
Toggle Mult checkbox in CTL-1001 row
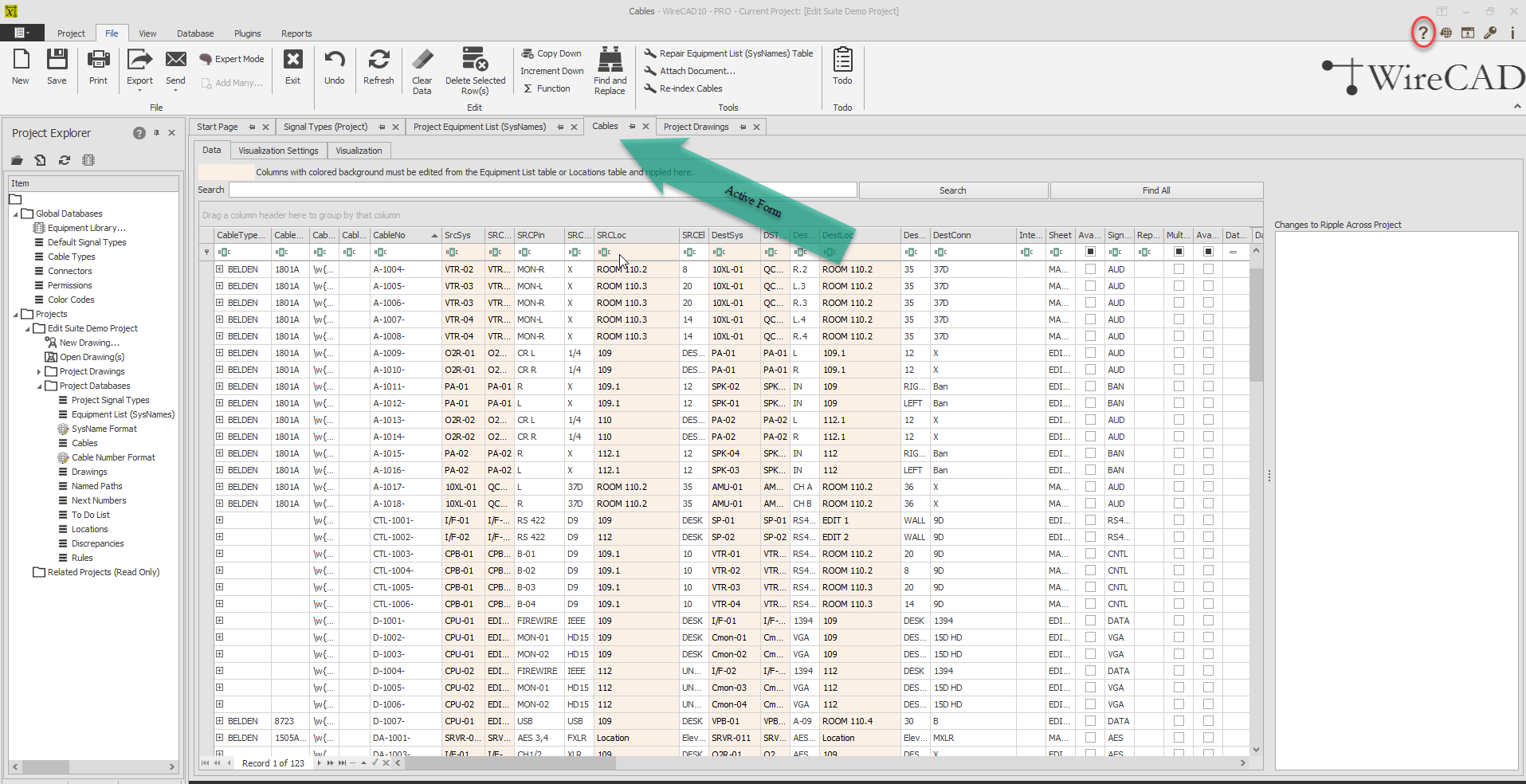[x=1179, y=520]
